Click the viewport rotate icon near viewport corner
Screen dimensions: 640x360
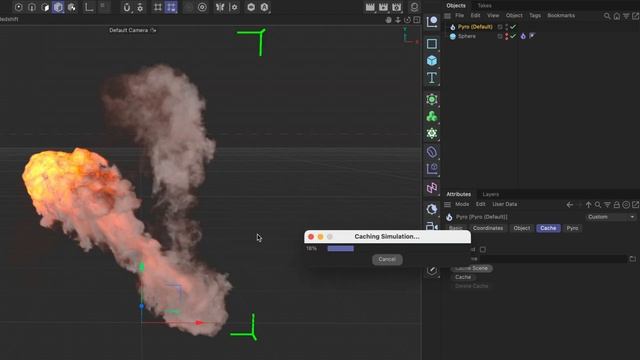coord(407,20)
